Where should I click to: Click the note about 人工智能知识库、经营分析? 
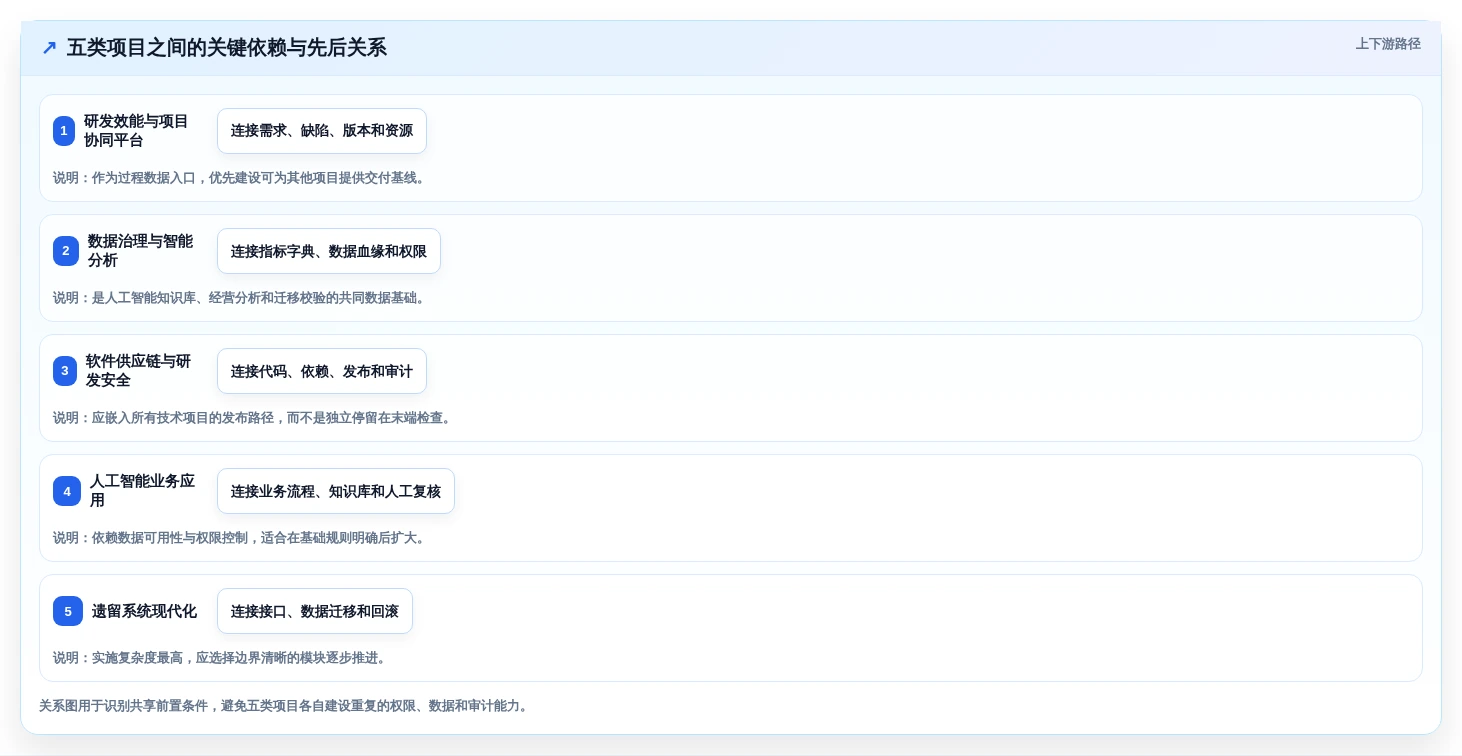[x=241, y=298]
